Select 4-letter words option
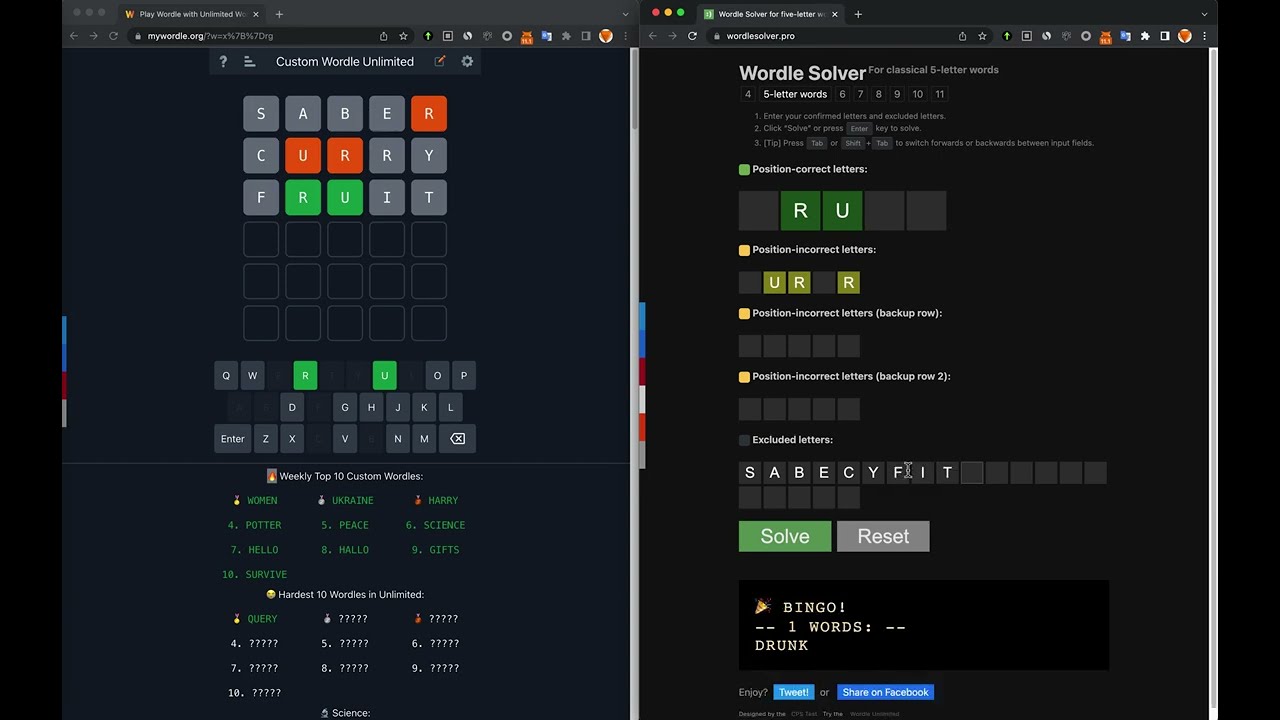 point(747,94)
